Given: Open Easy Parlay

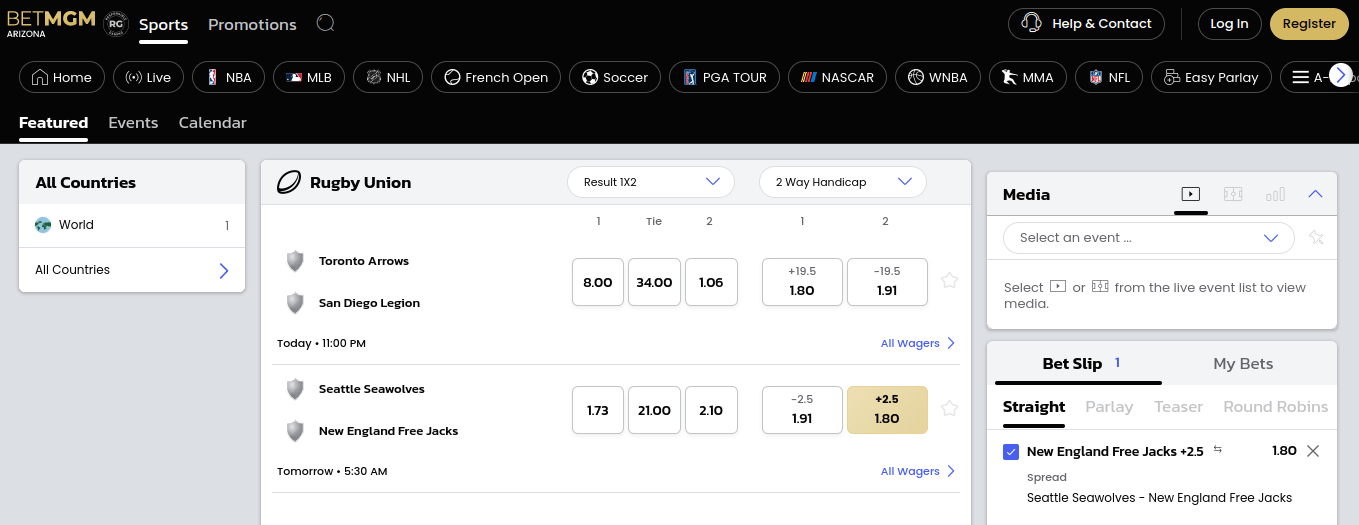Looking at the screenshot, I should point(1211,77).
